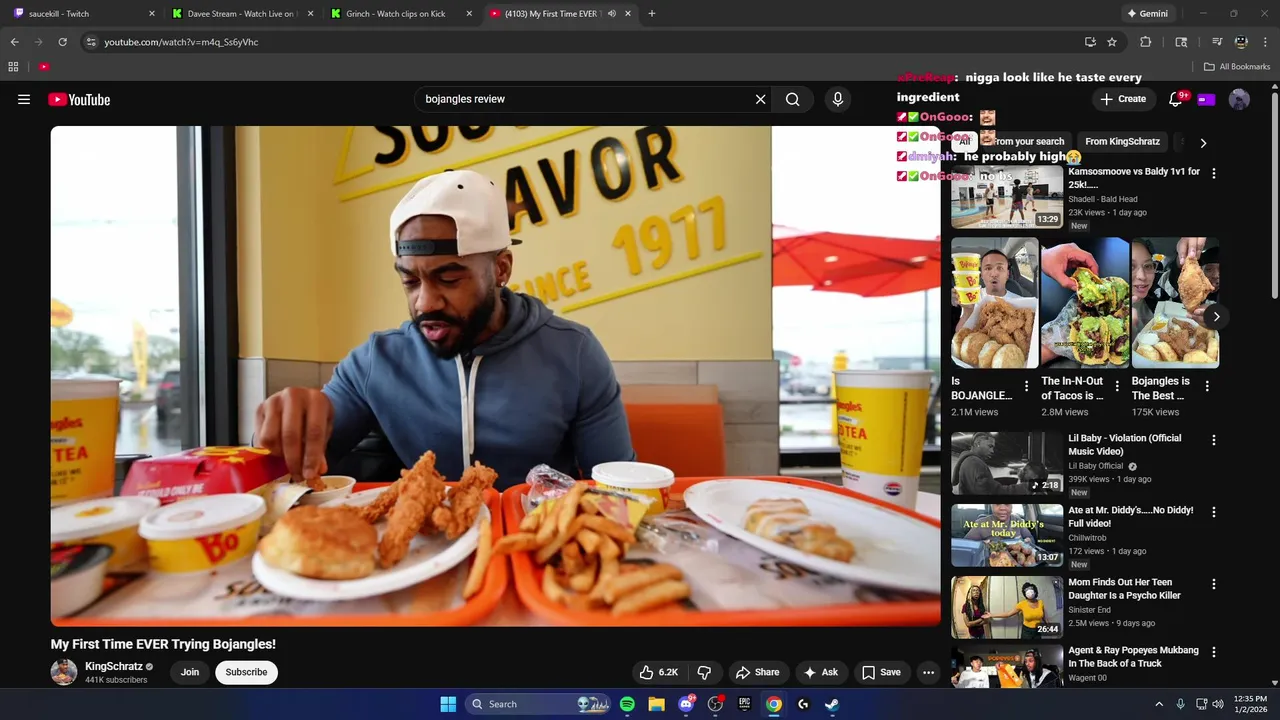The height and width of the screenshot is (720, 1280).
Task: Like the video with 6.2K likes
Action: 659,672
